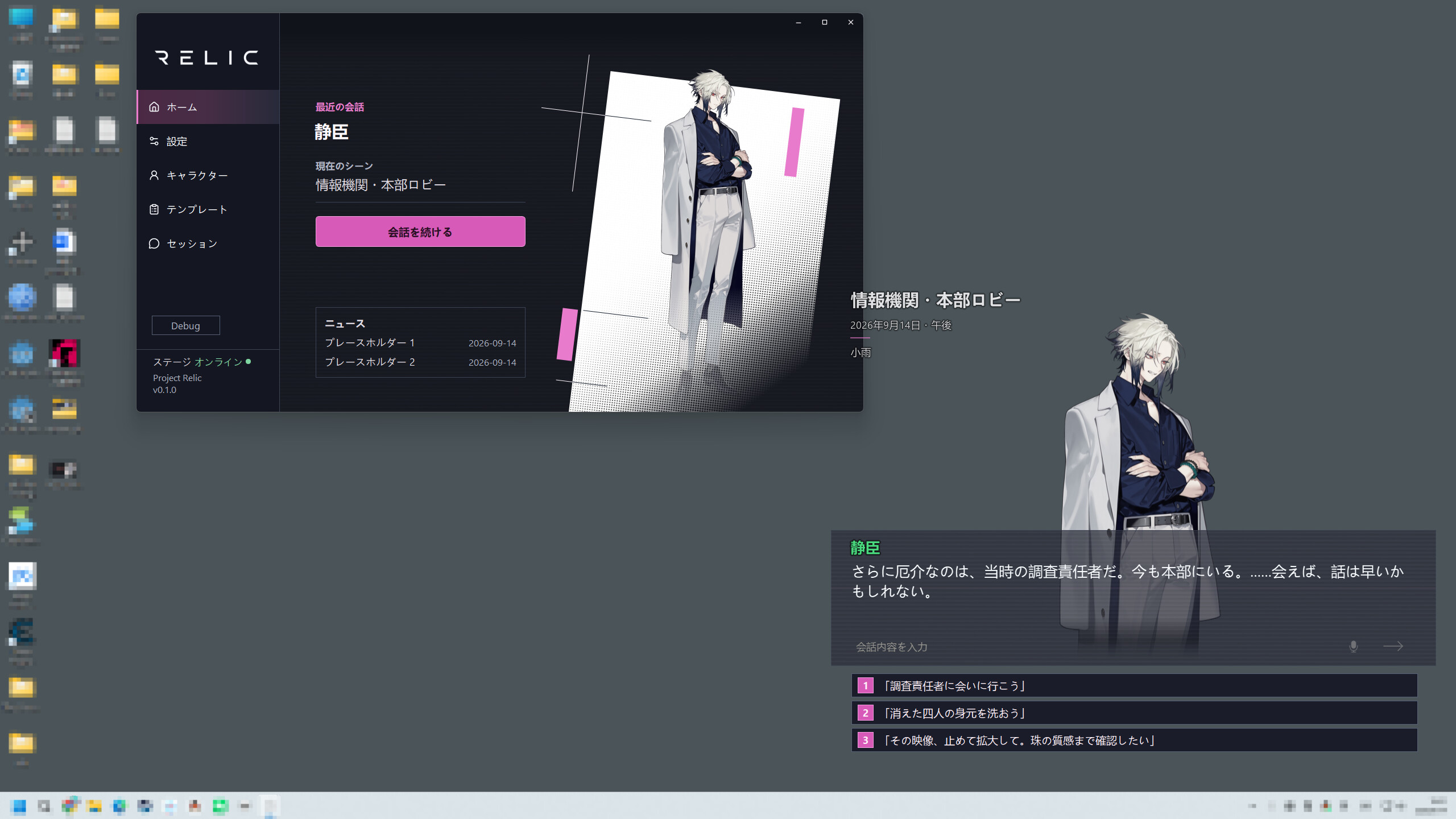Viewport: 1456px width, 819px height.
Task: Click the RELIC logo in sidebar
Action: pos(207,57)
